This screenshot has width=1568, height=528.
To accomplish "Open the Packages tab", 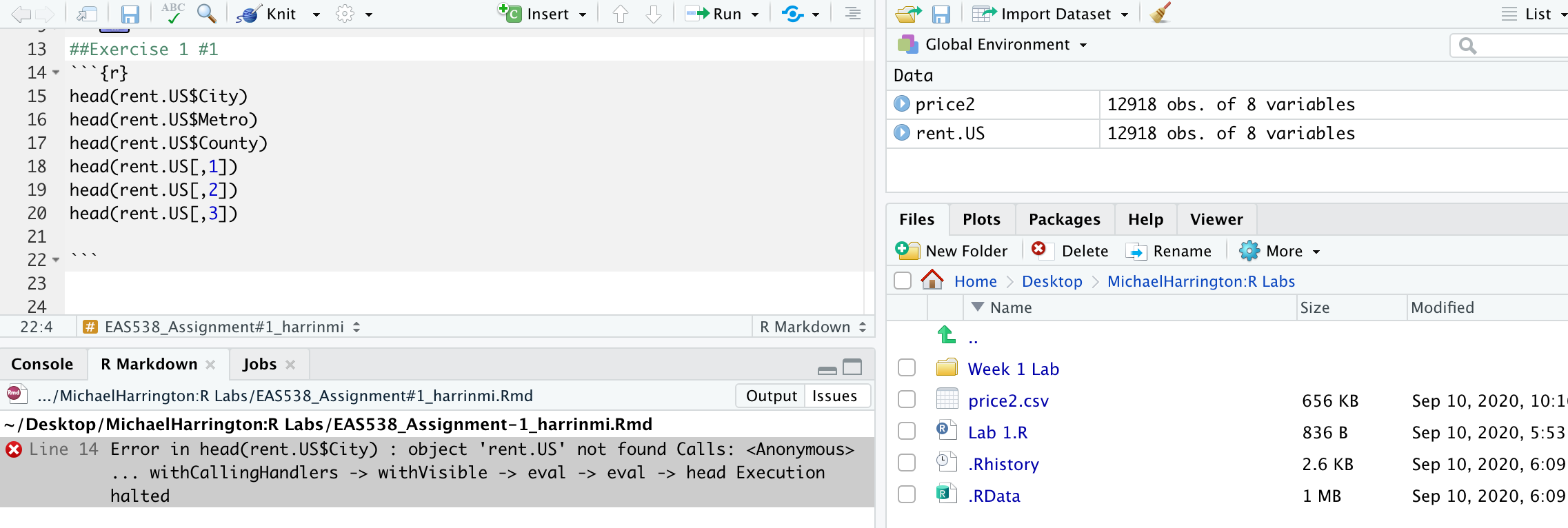I will pyautogui.click(x=1065, y=219).
